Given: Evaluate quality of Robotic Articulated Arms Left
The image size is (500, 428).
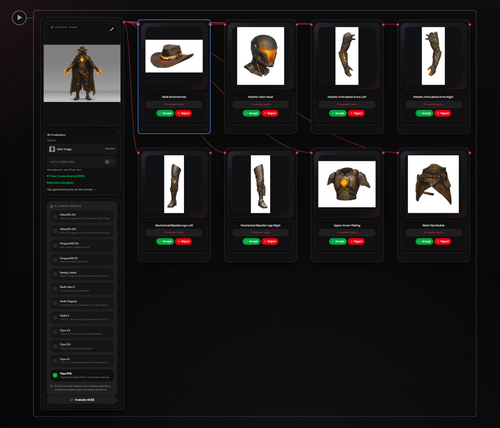Looking at the screenshot, I should pyautogui.click(x=347, y=104).
